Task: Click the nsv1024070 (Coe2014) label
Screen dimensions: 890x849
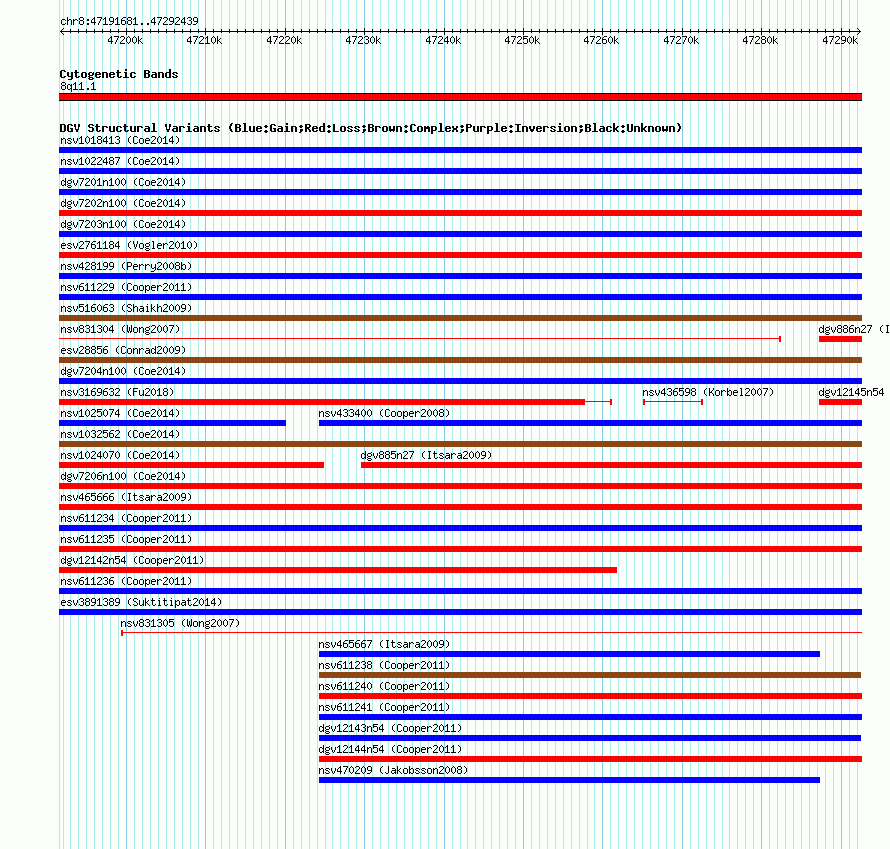Action: 120,455
